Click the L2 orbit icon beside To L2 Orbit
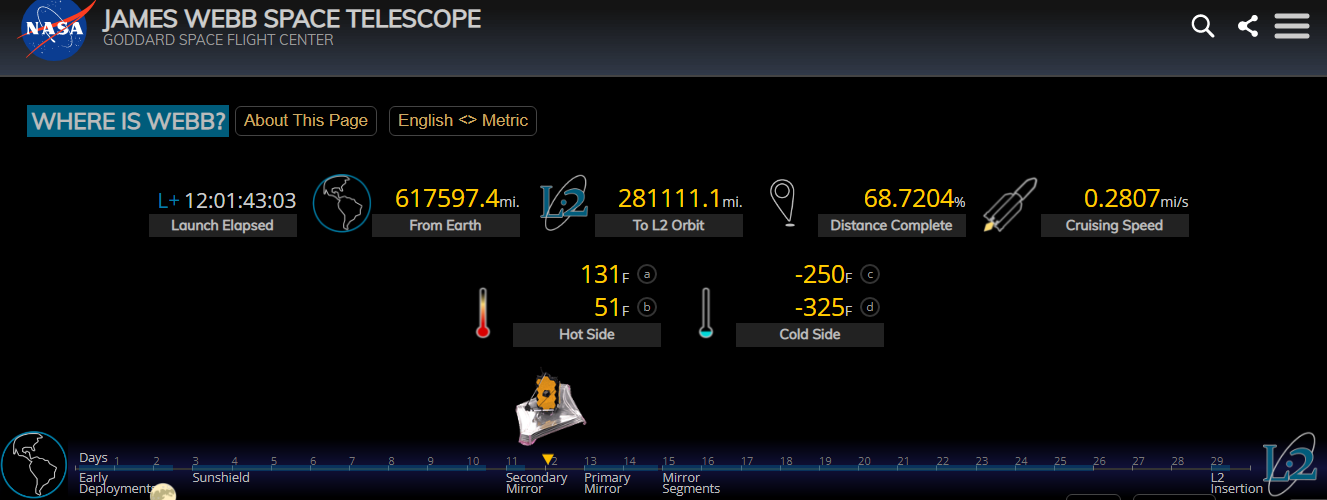The width and height of the screenshot is (1327, 500). pos(563,205)
